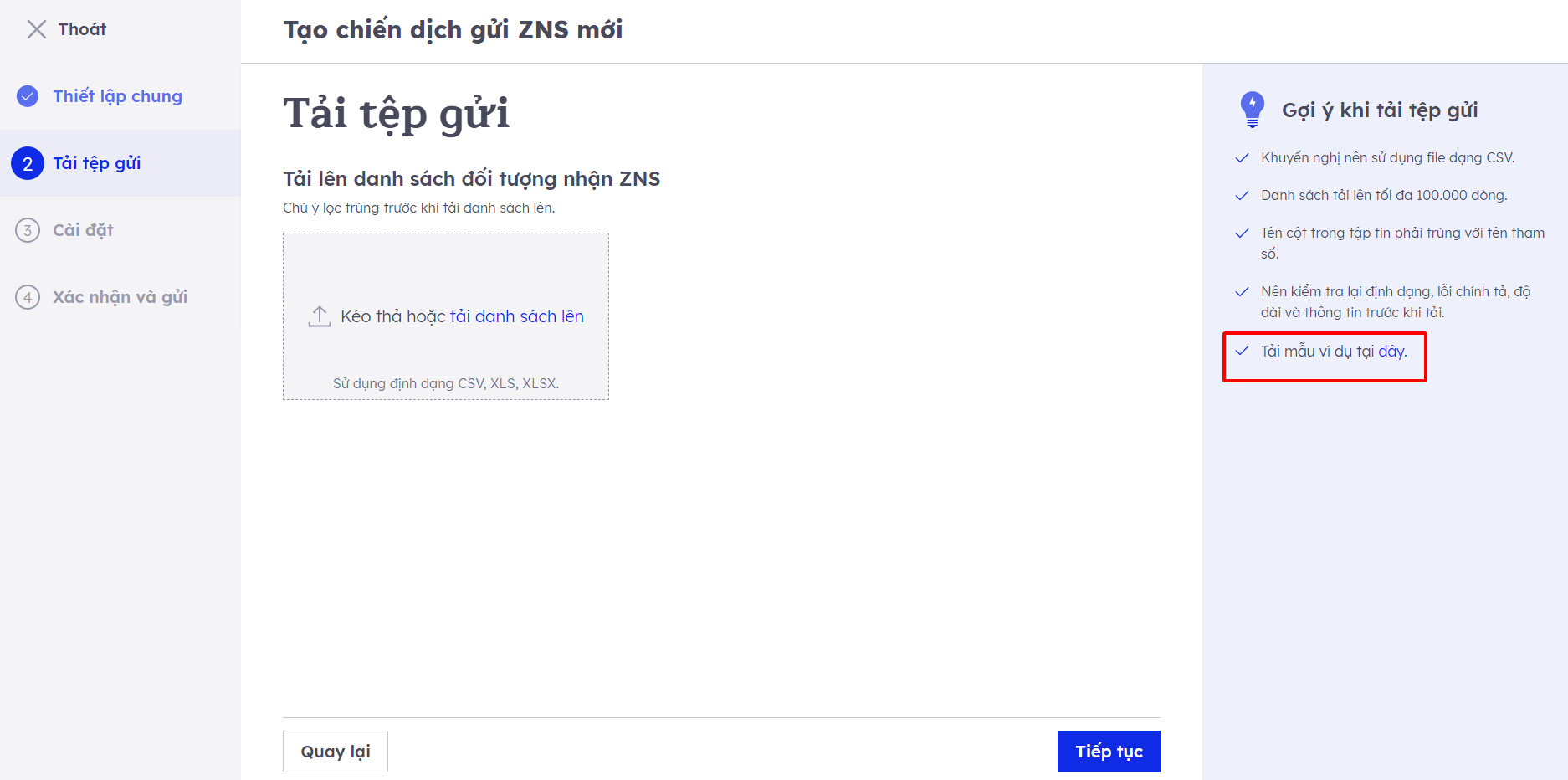The width and height of the screenshot is (1568, 780).
Task: Click the Tiếp tục button
Action: pyautogui.click(x=1109, y=752)
